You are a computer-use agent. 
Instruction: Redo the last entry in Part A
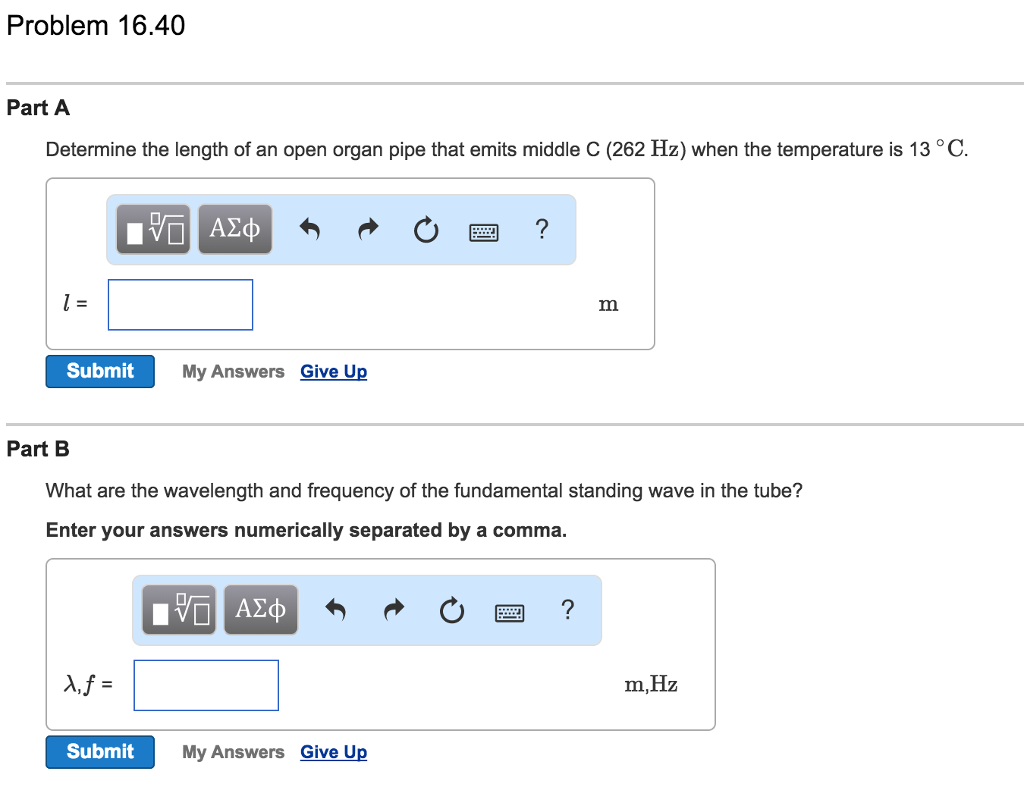click(x=367, y=229)
